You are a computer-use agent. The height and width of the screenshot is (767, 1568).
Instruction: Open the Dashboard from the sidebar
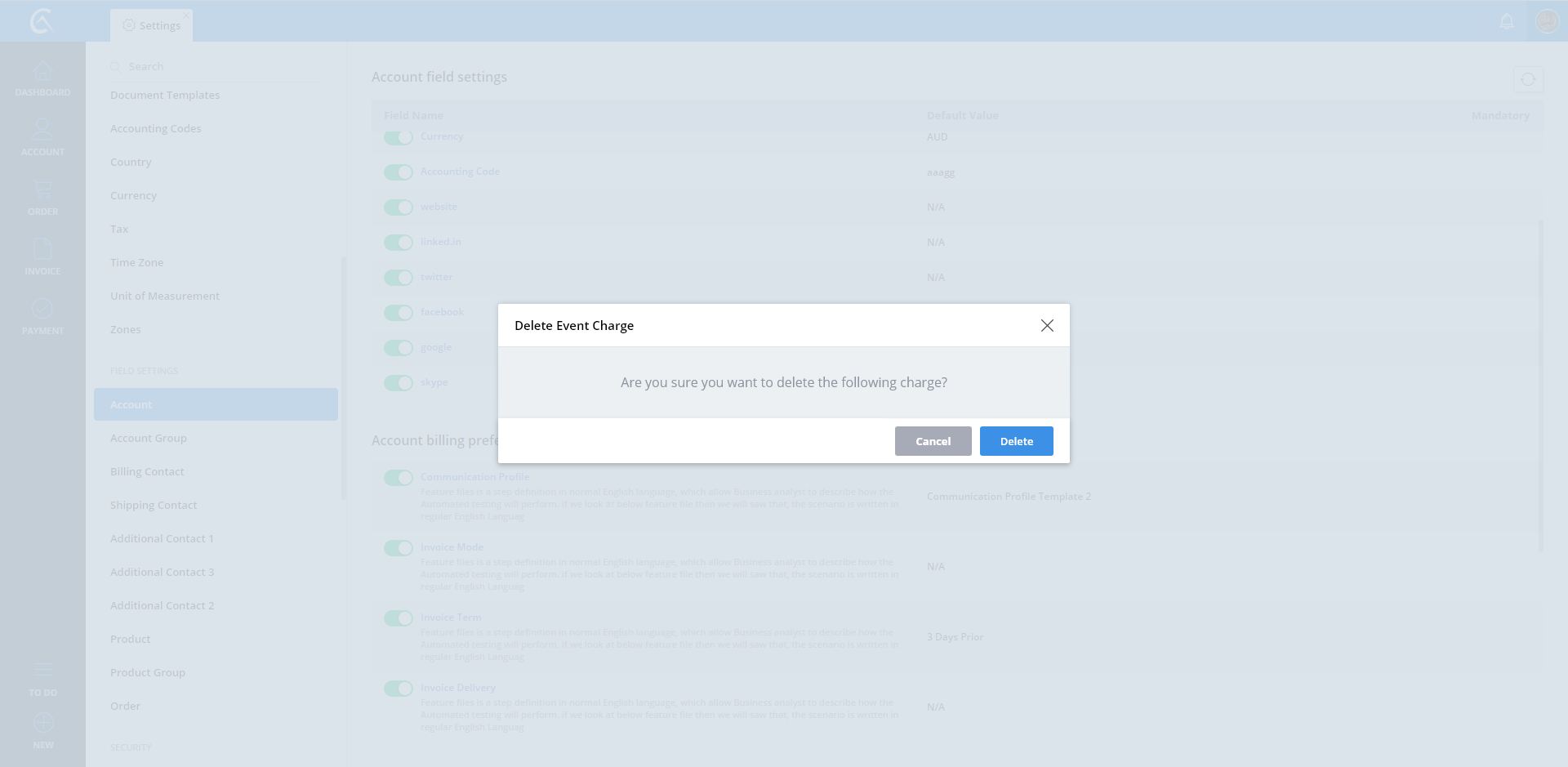pyautogui.click(x=42, y=78)
